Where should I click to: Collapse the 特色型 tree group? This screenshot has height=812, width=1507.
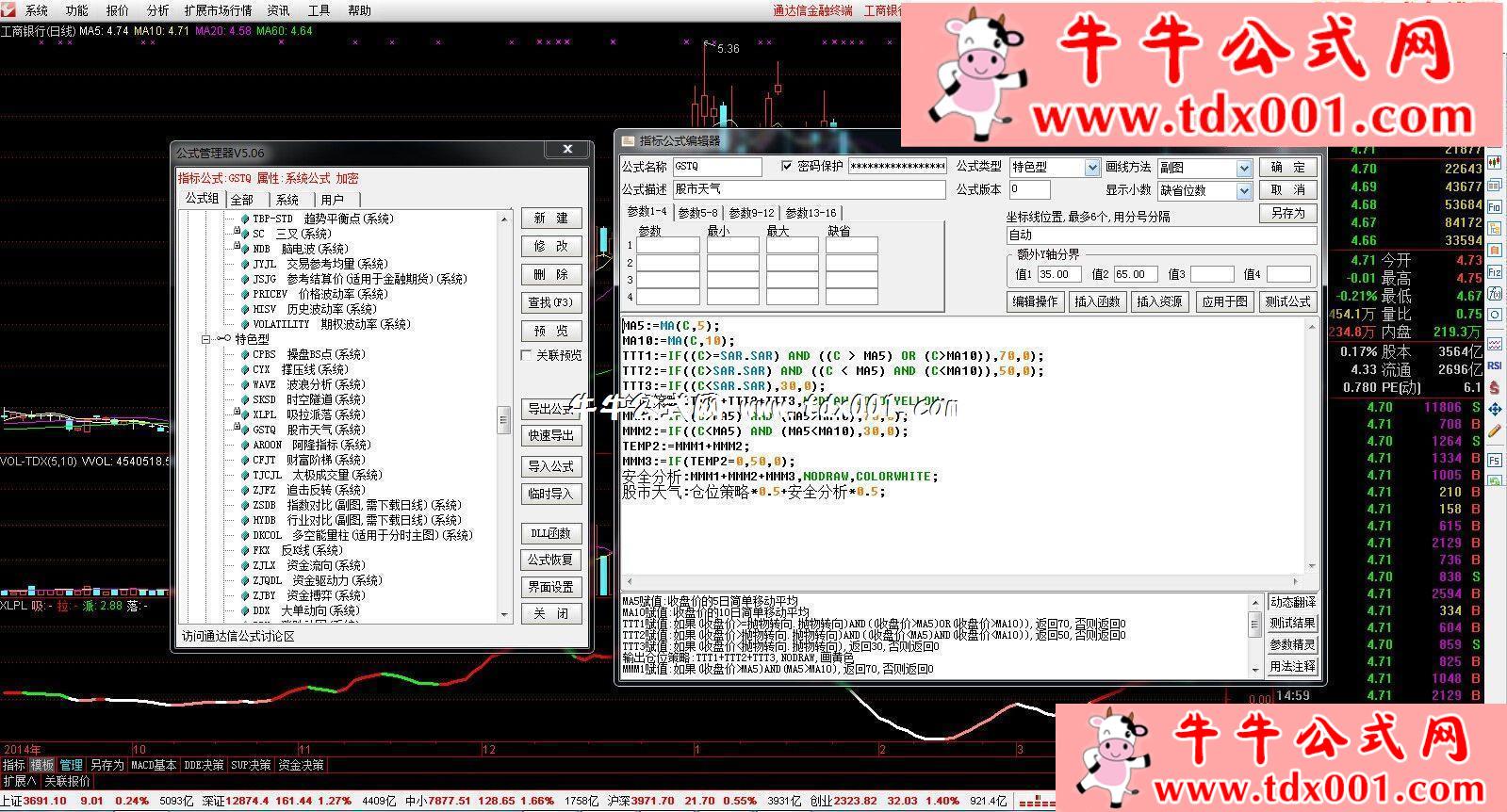[205, 339]
